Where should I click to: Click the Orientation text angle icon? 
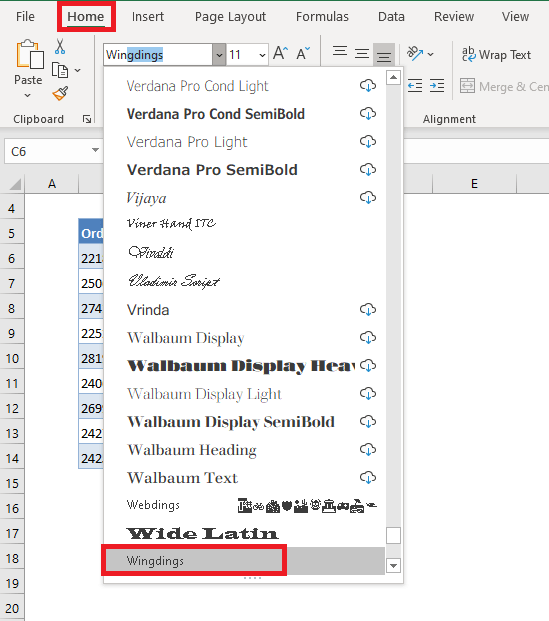pyautogui.click(x=415, y=53)
